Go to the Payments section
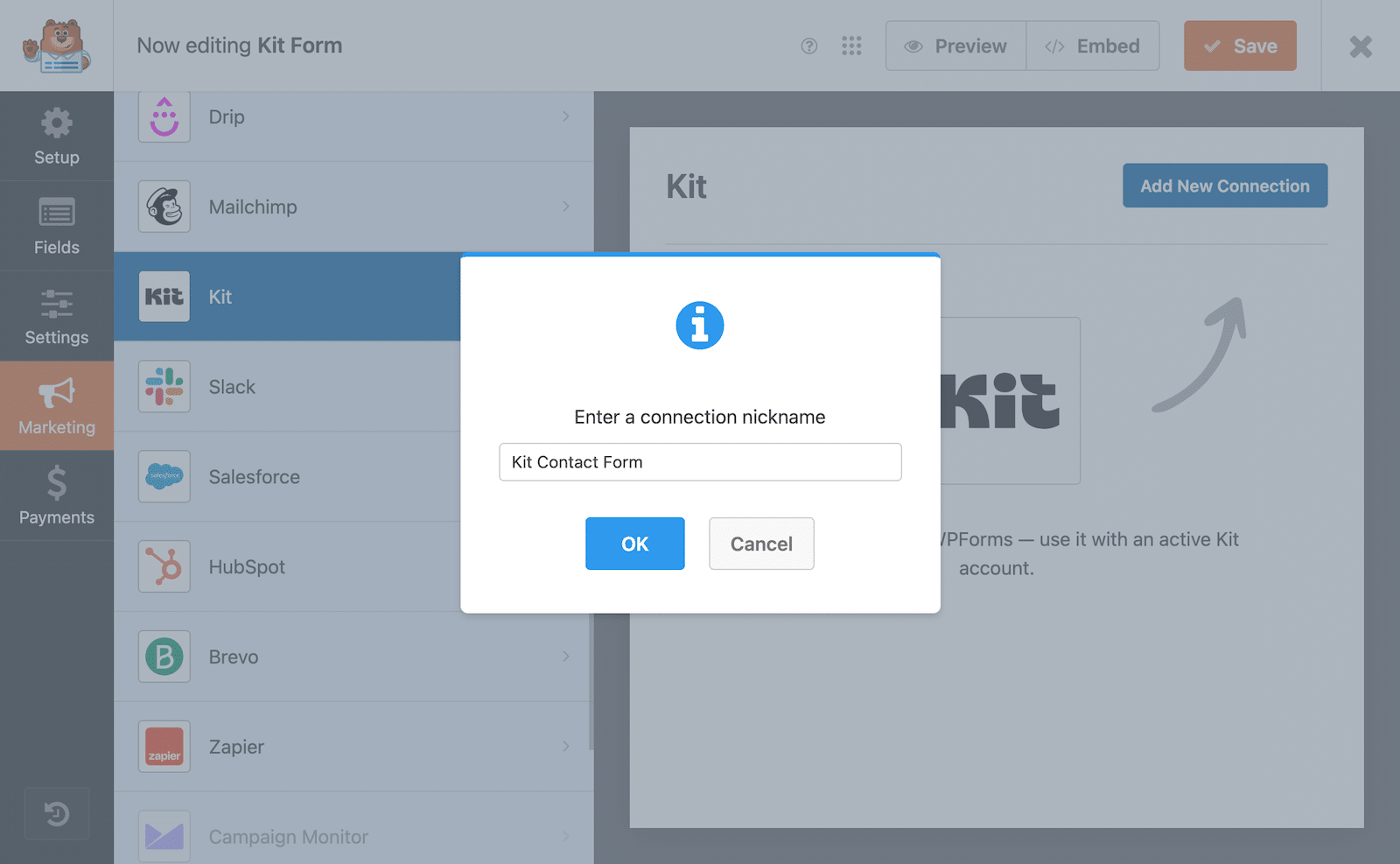The image size is (1400, 864). (x=57, y=495)
